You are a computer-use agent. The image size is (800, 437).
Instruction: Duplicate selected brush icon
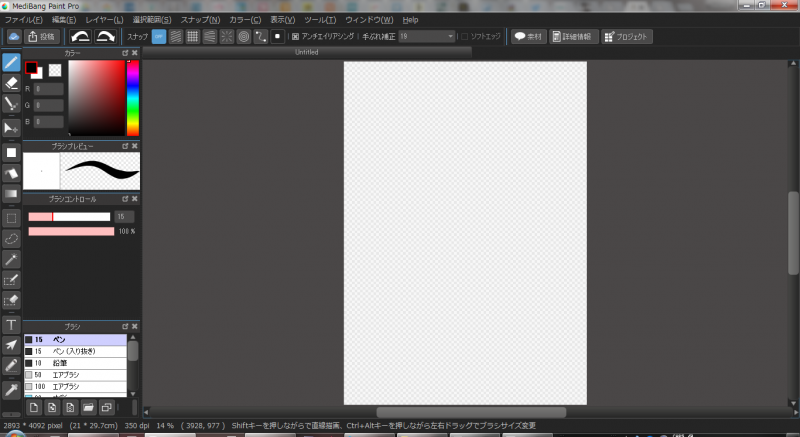[107, 407]
